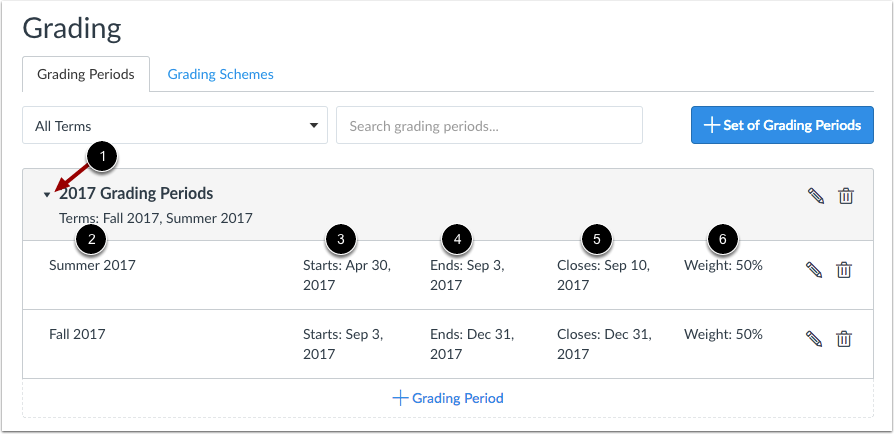894x434 pixels.
Task: Switch to the Grading Schemes tab
Action: (221, 74)
